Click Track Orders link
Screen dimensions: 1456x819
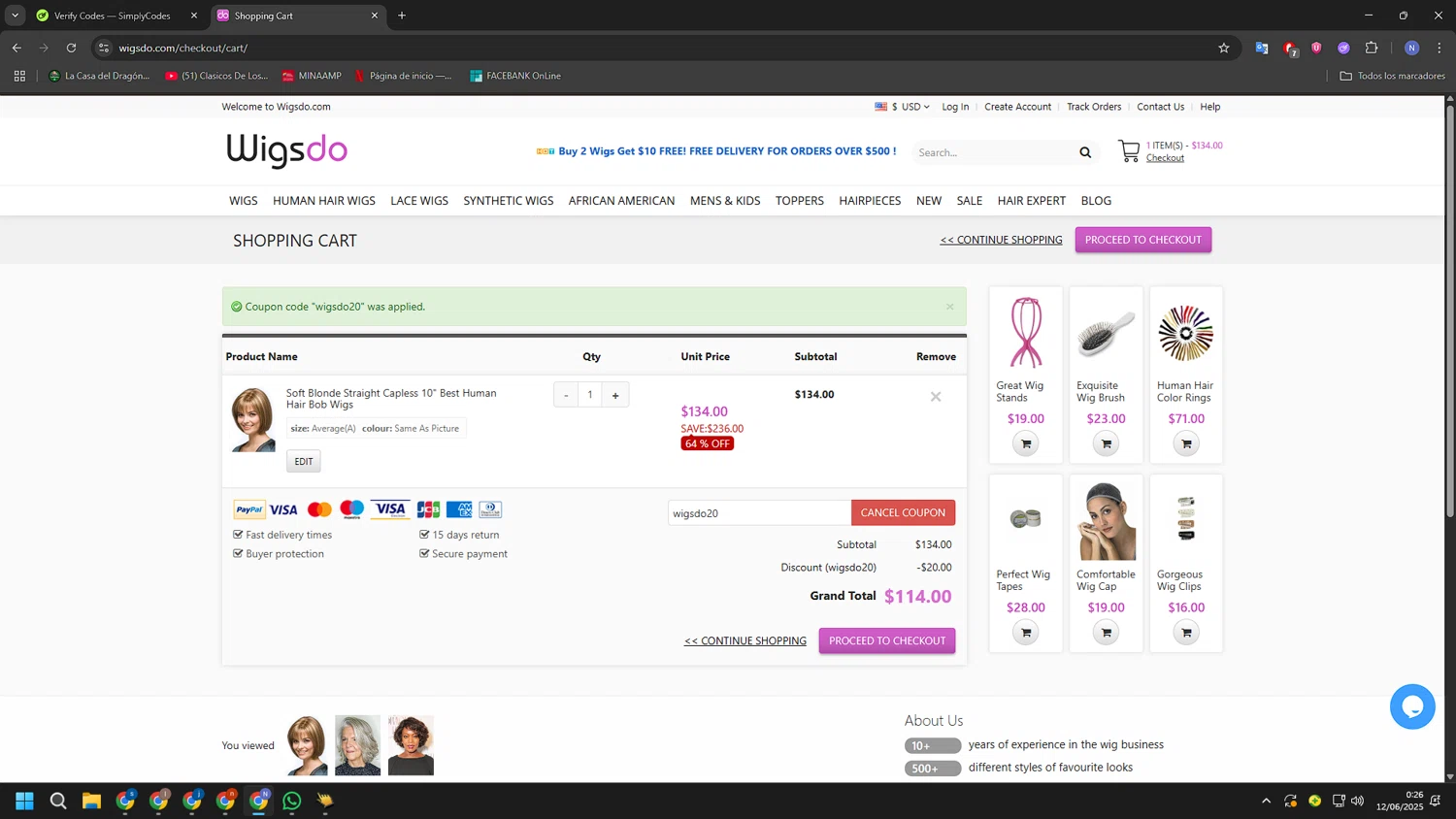(1094, 107)
